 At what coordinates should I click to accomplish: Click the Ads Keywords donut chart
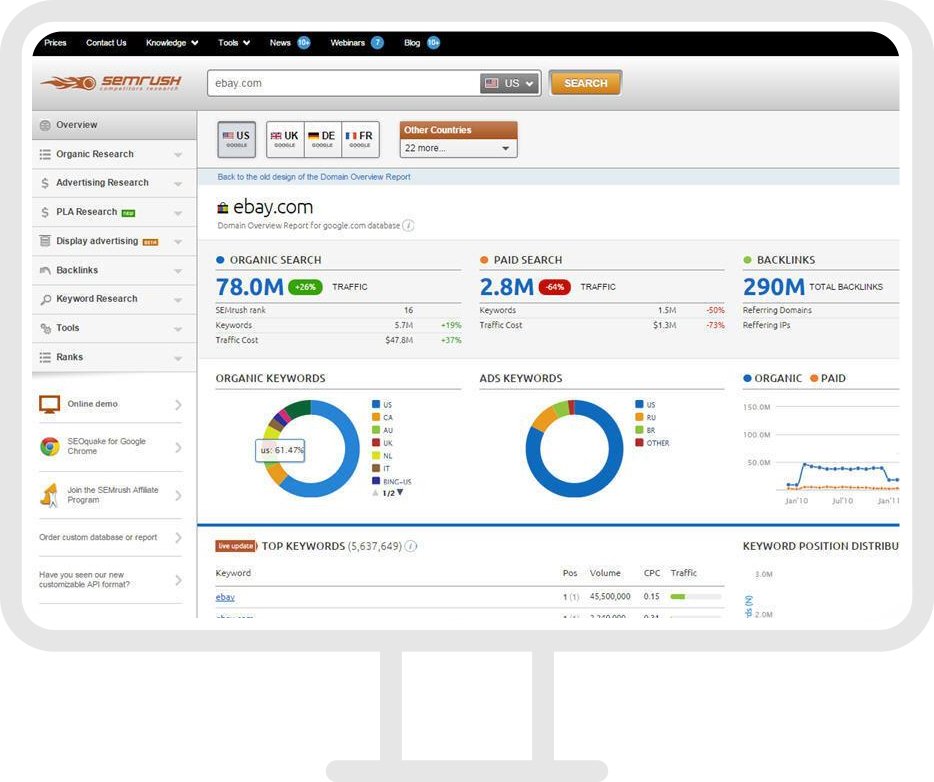(x=574, y=448)
